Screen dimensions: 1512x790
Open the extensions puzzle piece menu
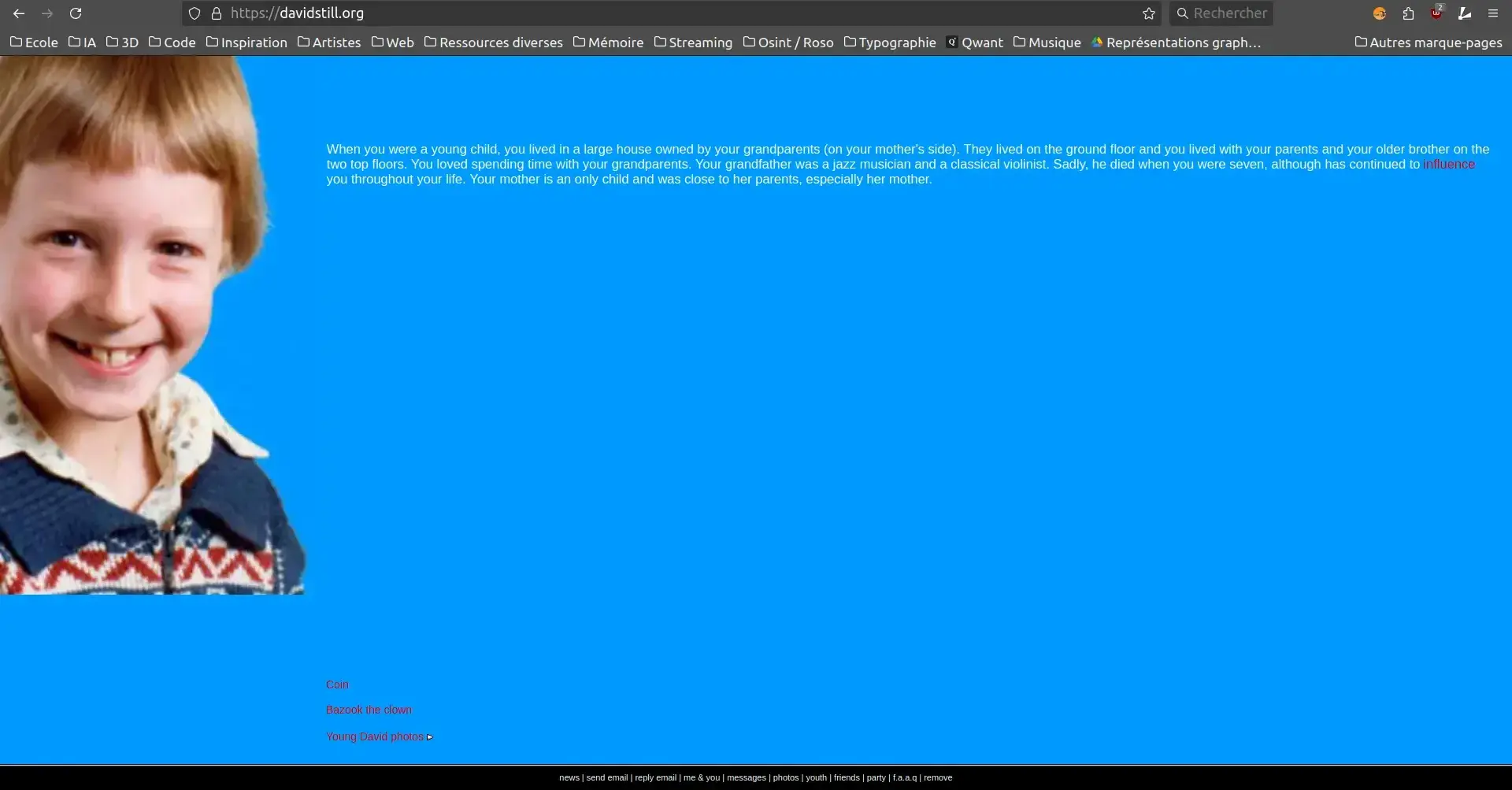point(1408,13)
